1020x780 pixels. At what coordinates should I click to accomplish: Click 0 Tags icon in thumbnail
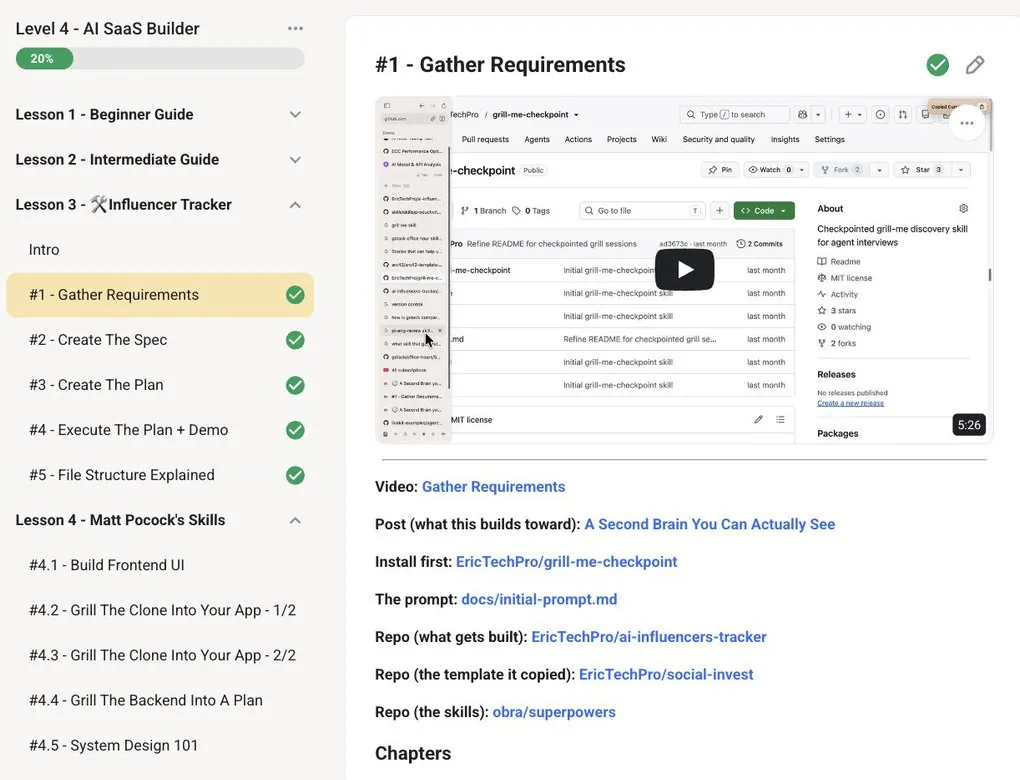click(516, 211)
